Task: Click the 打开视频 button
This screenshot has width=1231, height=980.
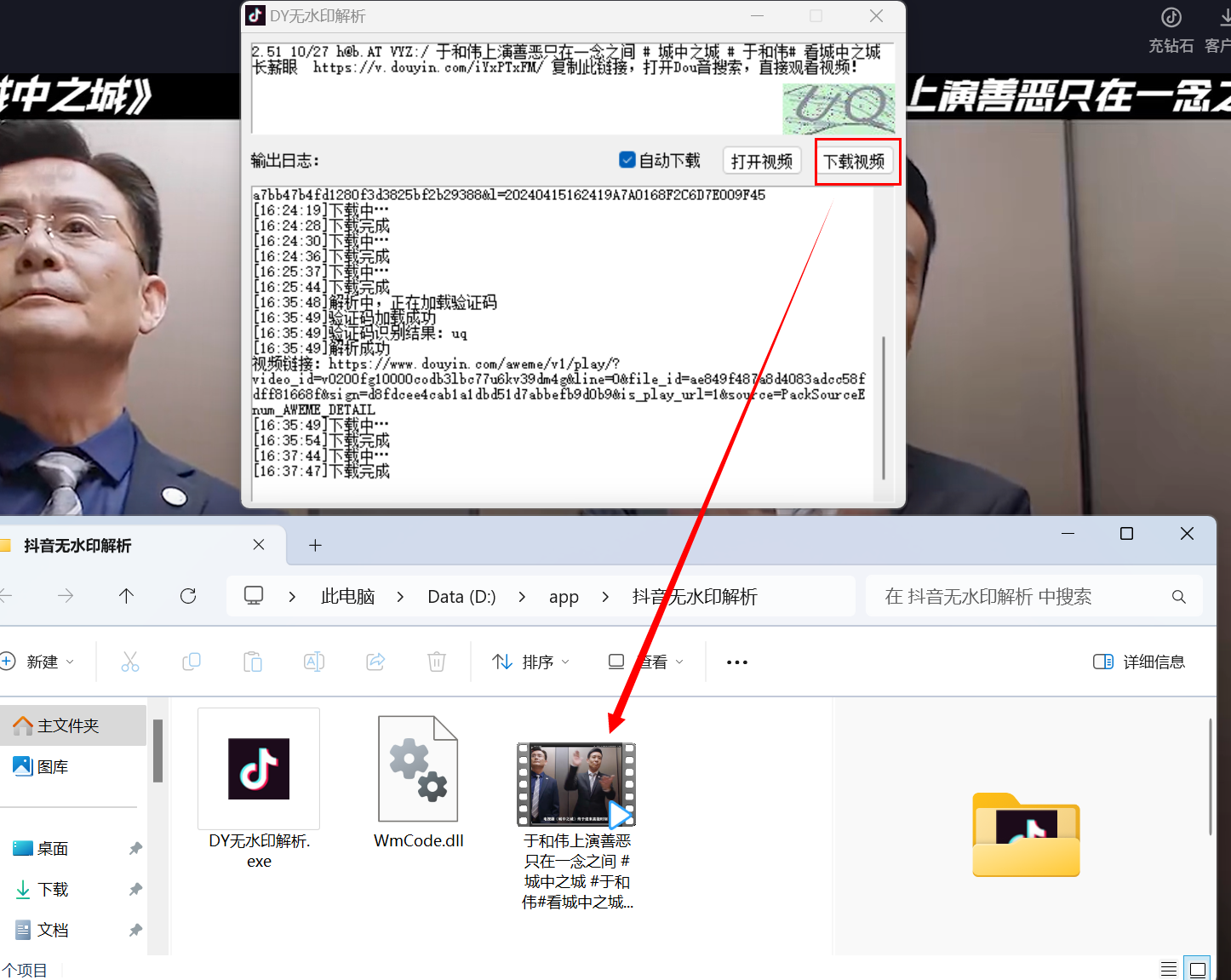Action: 762,161
